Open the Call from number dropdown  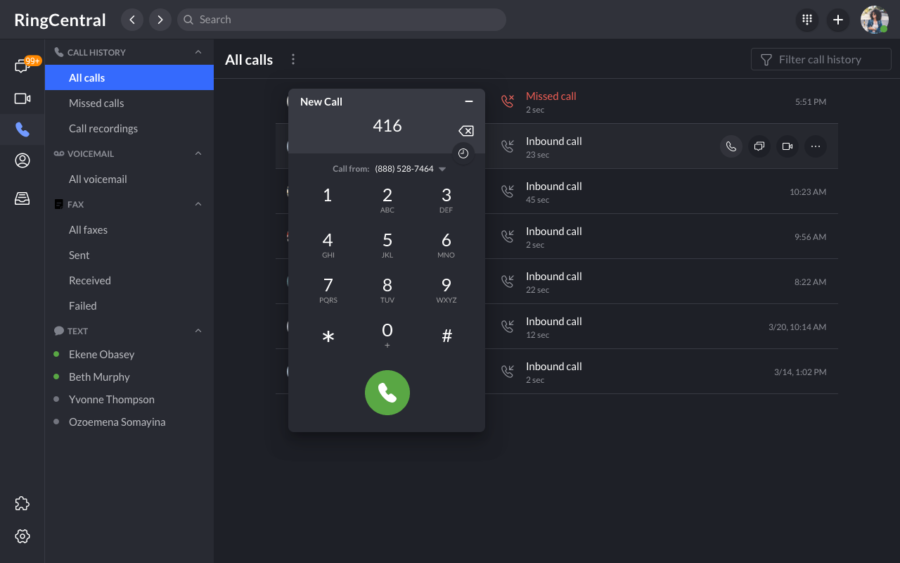tap(442, 169)
